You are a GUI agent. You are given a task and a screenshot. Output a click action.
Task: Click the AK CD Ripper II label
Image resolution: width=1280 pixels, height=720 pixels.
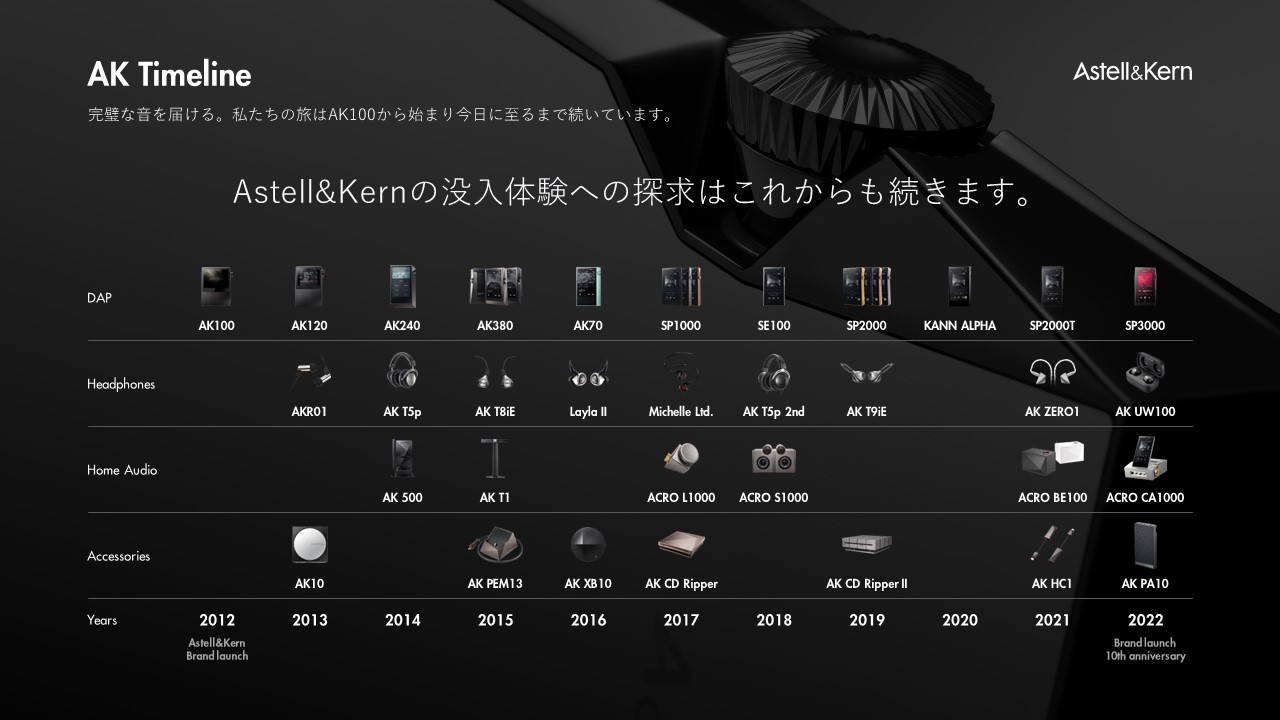click(x=867, y=584)
